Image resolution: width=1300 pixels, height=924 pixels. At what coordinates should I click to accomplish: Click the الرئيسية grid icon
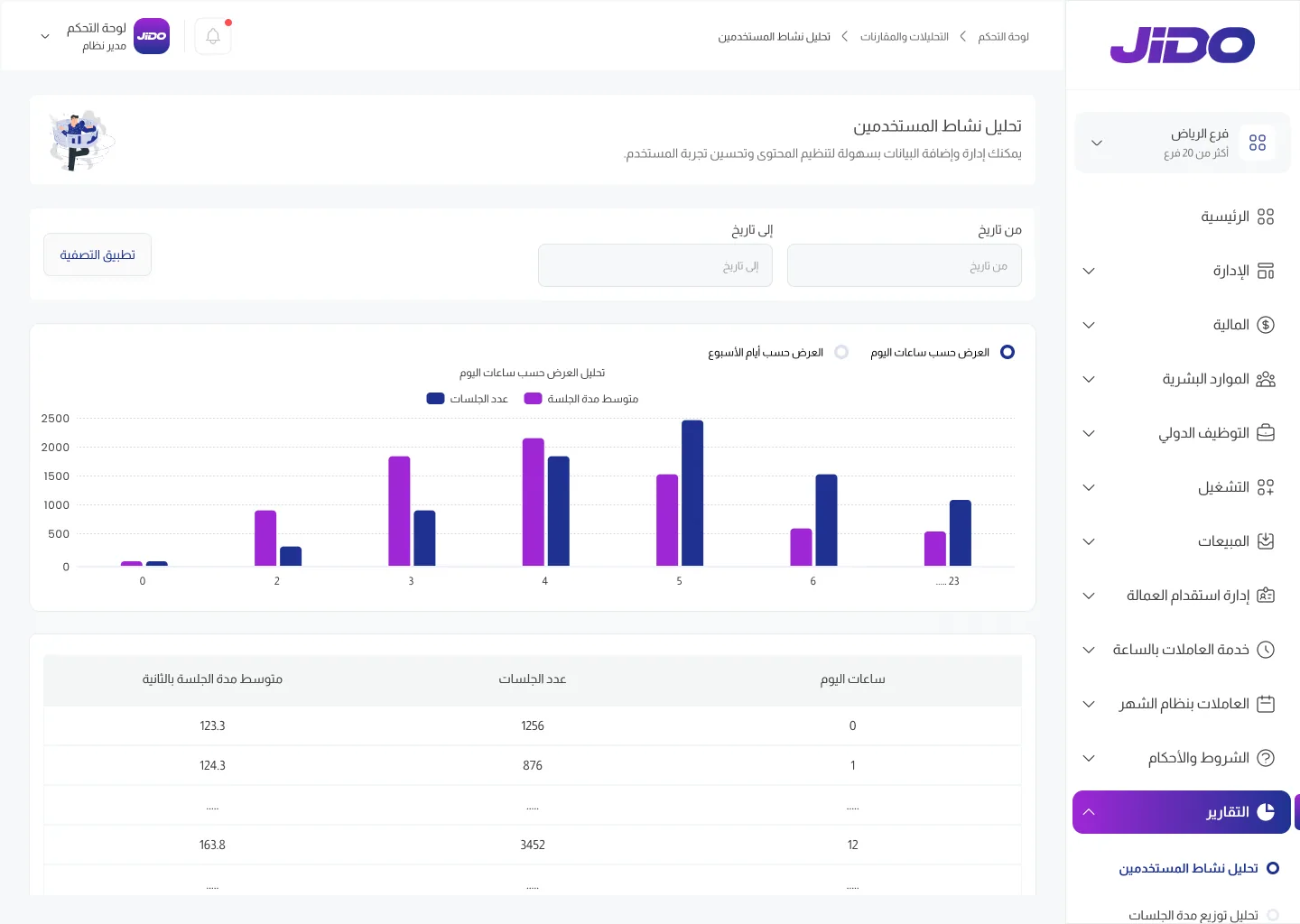1266,217
